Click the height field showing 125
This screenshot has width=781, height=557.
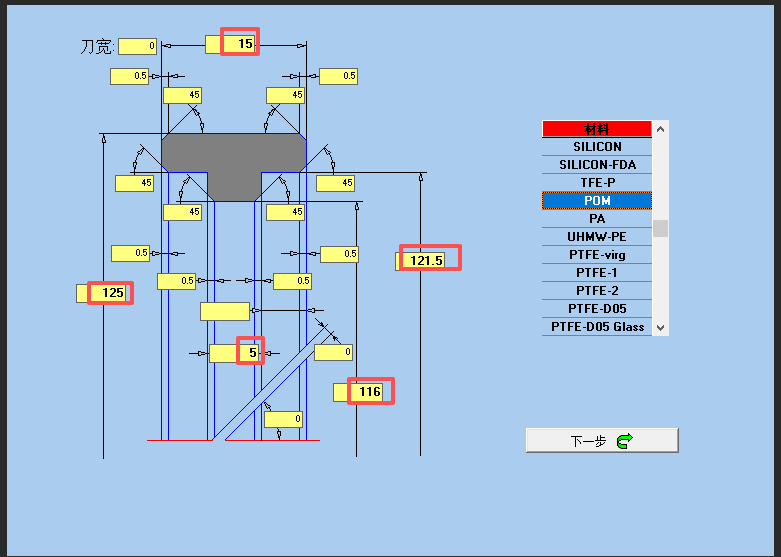[x=103, y=293]
